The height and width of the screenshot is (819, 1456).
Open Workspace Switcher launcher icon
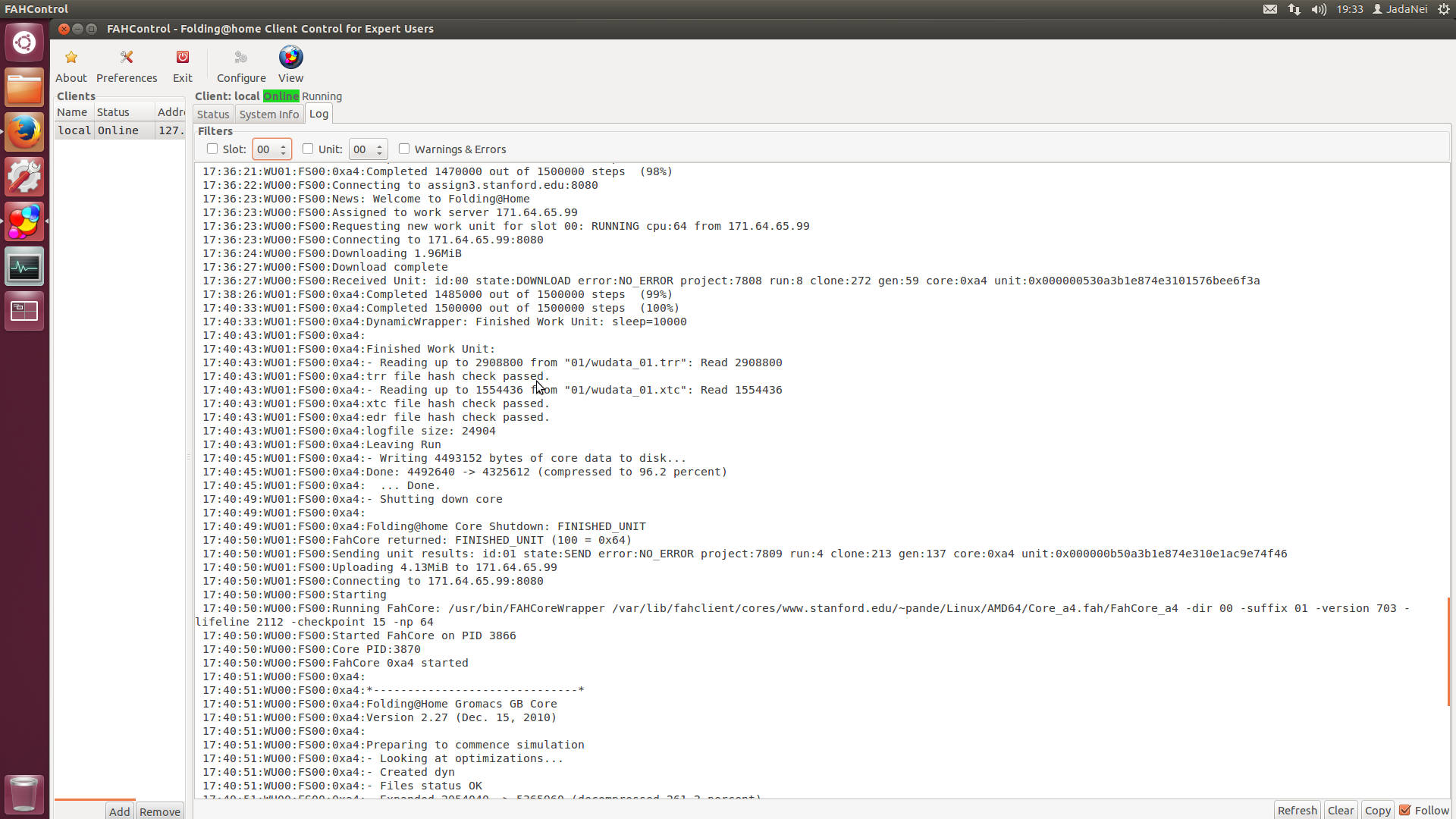tap(24, 311)
